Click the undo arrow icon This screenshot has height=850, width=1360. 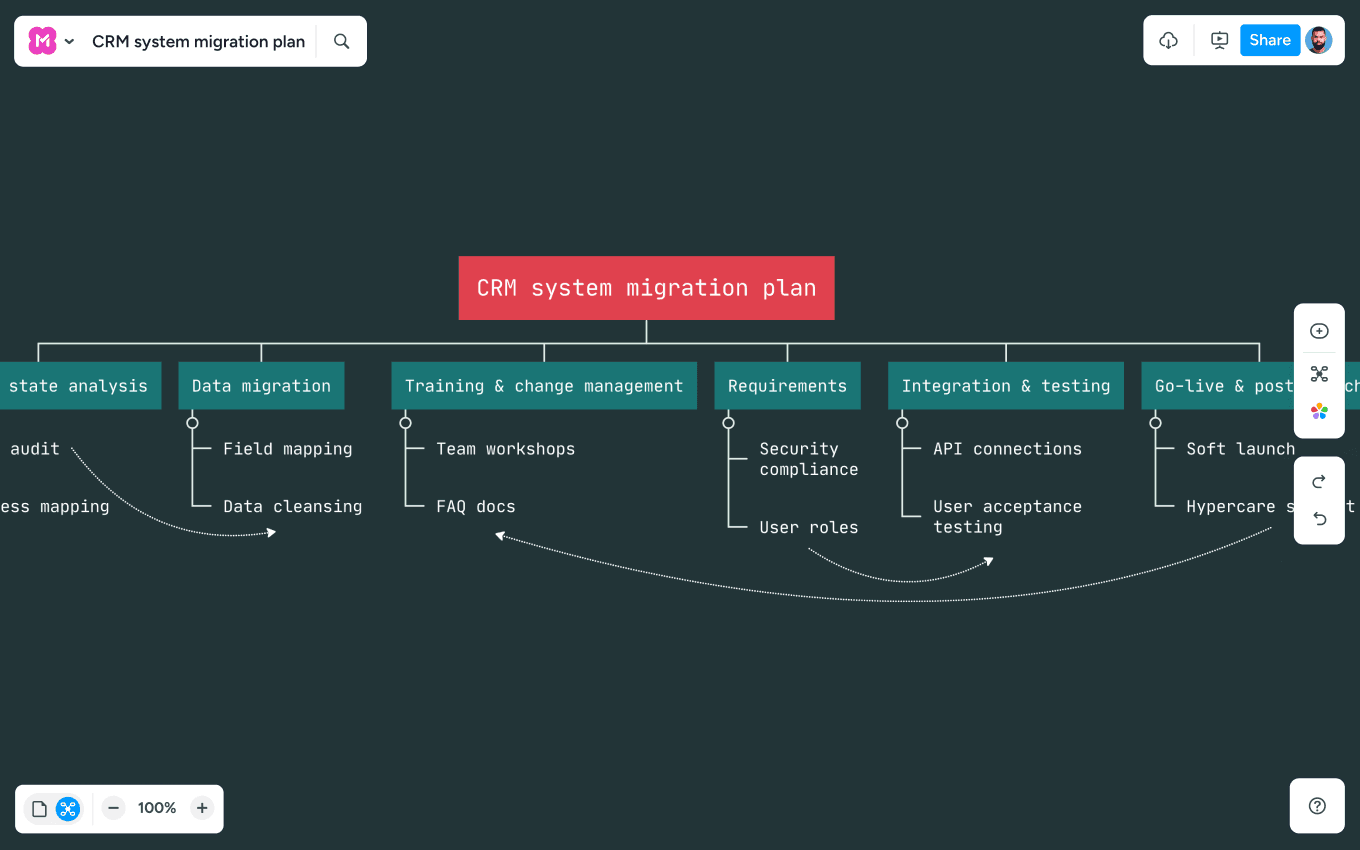click(1319, 519)
